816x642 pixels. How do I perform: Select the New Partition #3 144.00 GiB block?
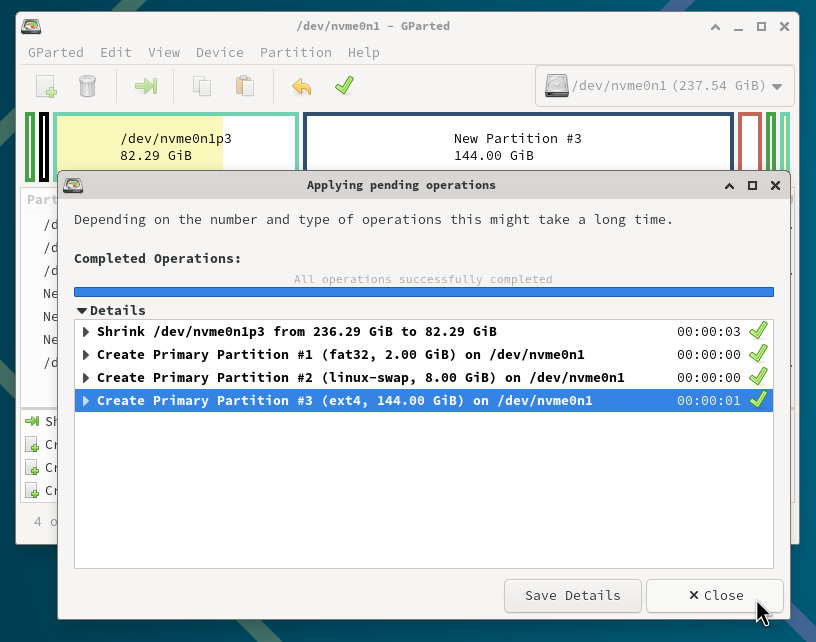(x=518, y=143)
